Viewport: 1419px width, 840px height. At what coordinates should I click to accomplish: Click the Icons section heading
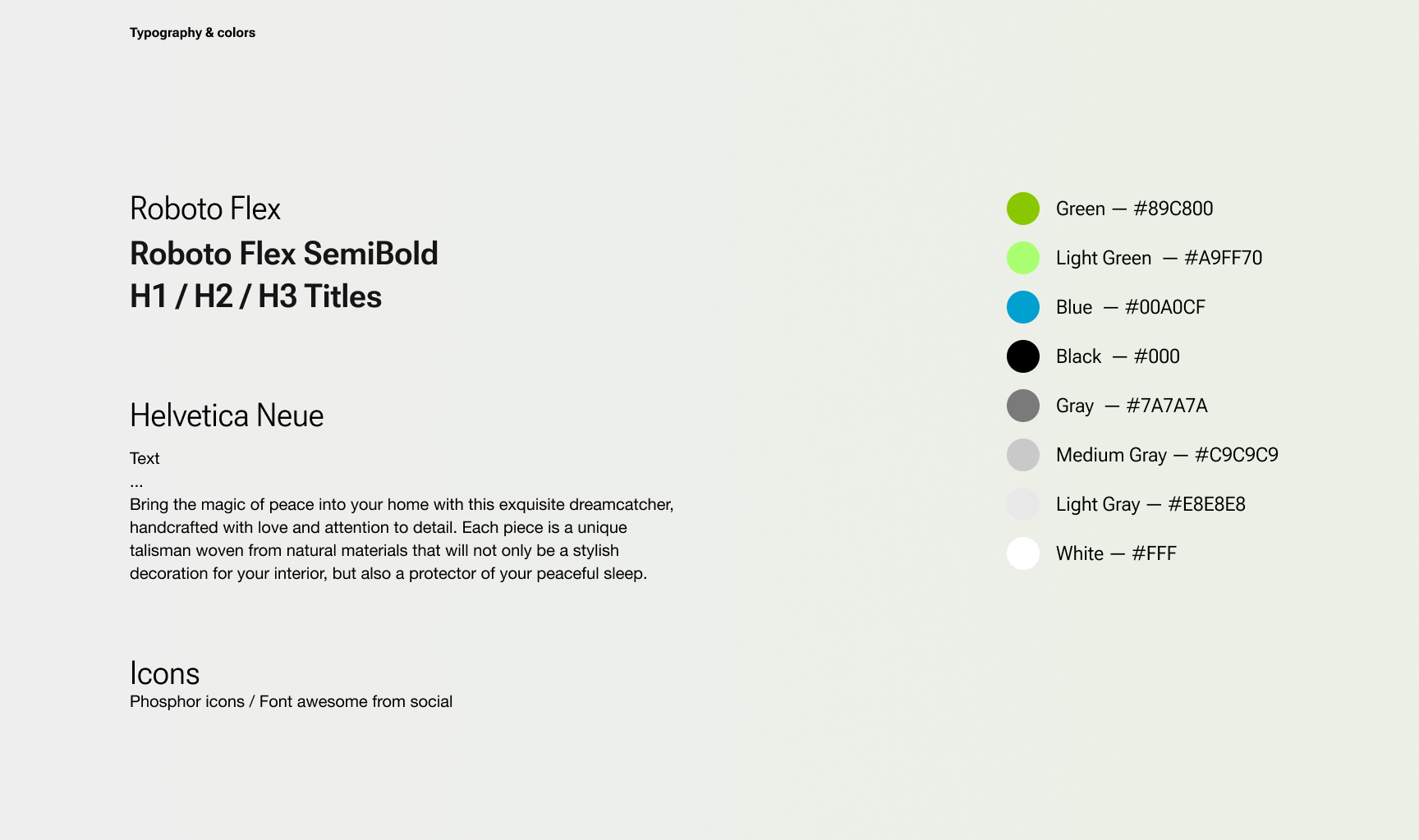tap(164, 673)
